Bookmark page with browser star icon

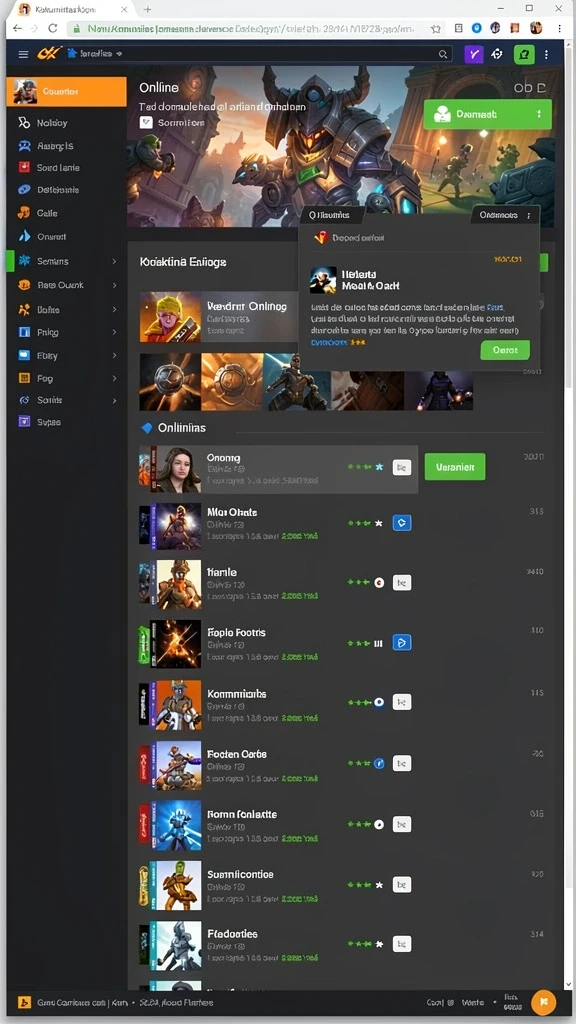(x=436, y=29)
